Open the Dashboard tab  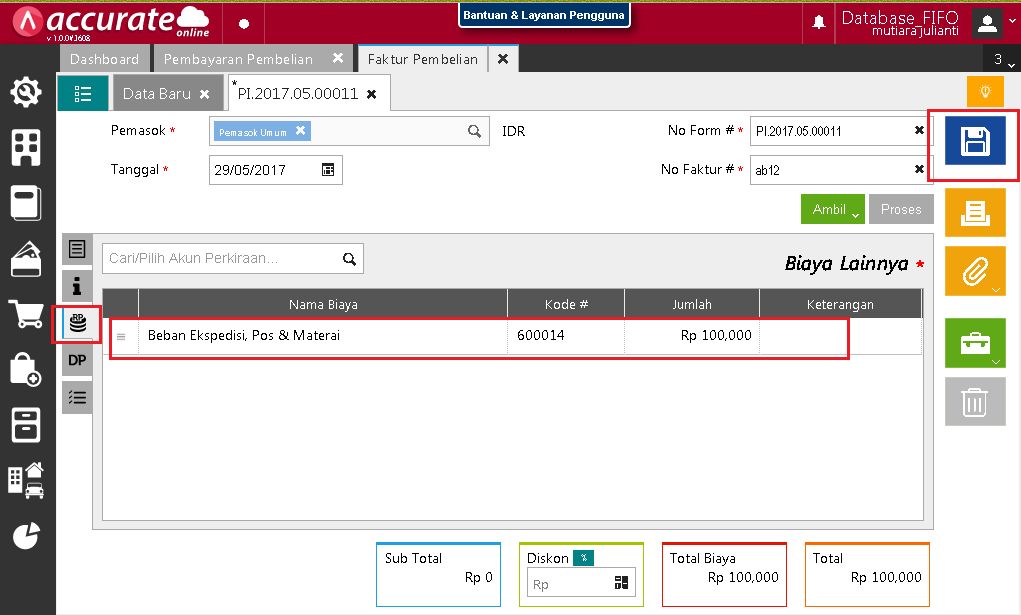(104, 58)
